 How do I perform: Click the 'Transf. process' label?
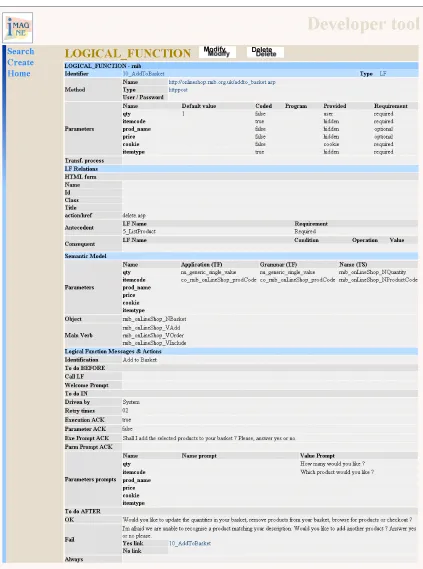[84, 160]
